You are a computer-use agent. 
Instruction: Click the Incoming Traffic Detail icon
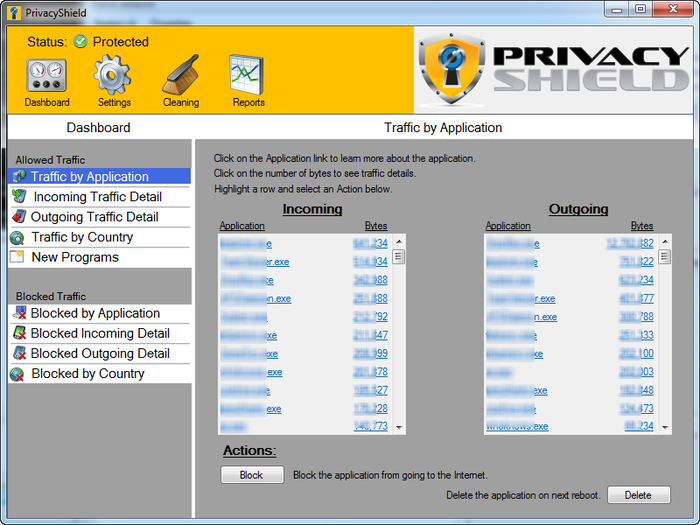tap(19, 196)
